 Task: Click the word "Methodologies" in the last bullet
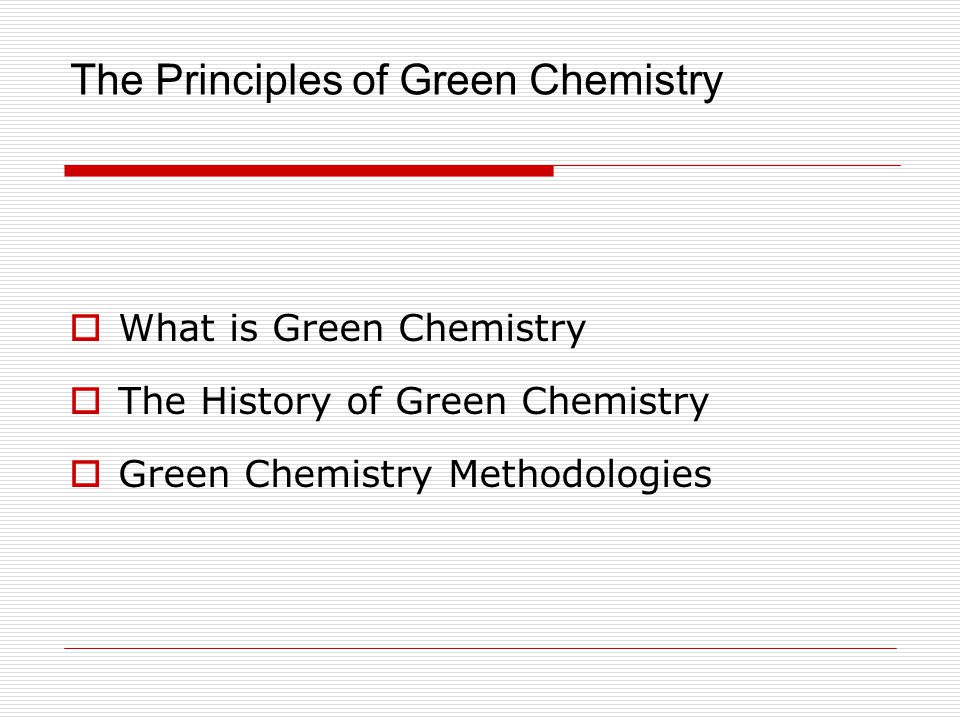580,475
